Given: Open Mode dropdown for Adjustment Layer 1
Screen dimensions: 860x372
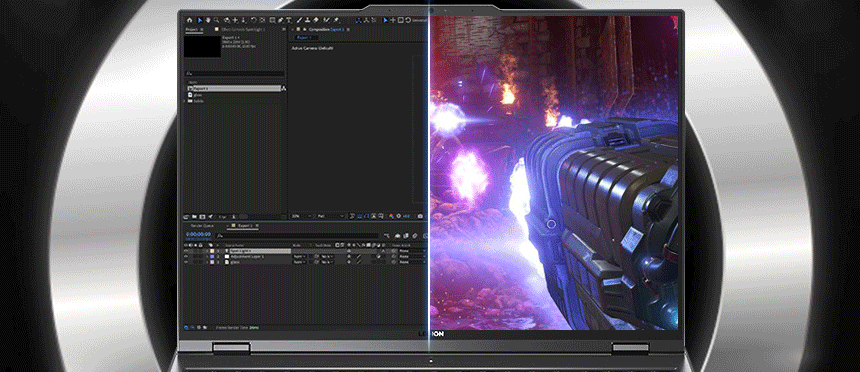Looking at the screenshot, I should tap(299, 256).
